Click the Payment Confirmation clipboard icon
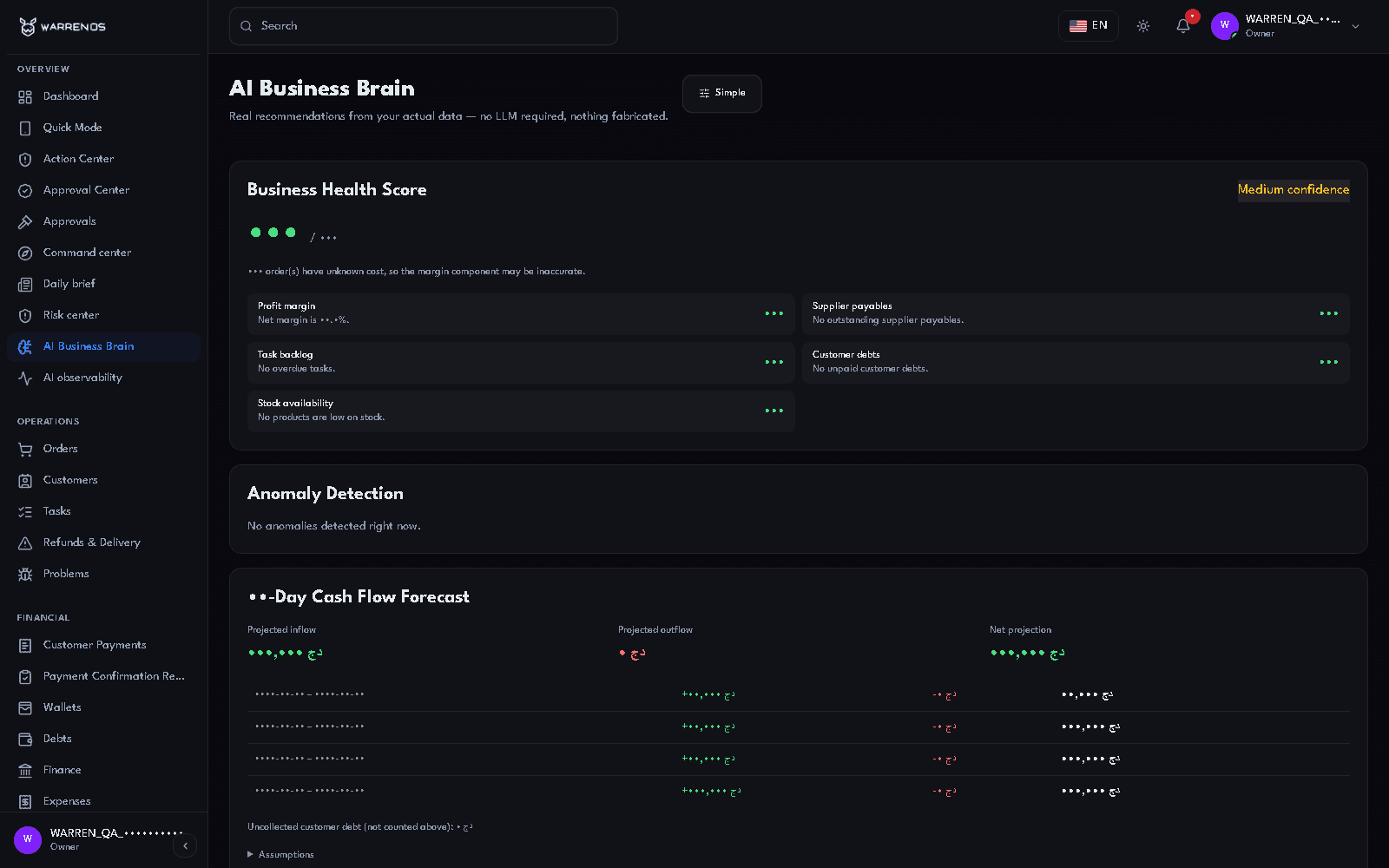The width and height of the screenshot is (1389, 868). pyautogui.click(x=25, y=676)
